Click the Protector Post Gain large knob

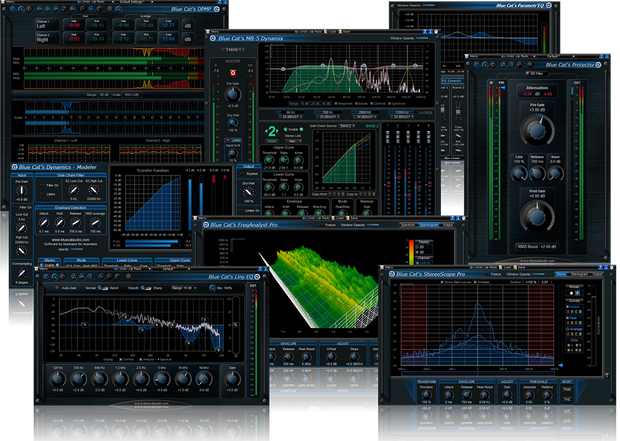coord(537,216)
